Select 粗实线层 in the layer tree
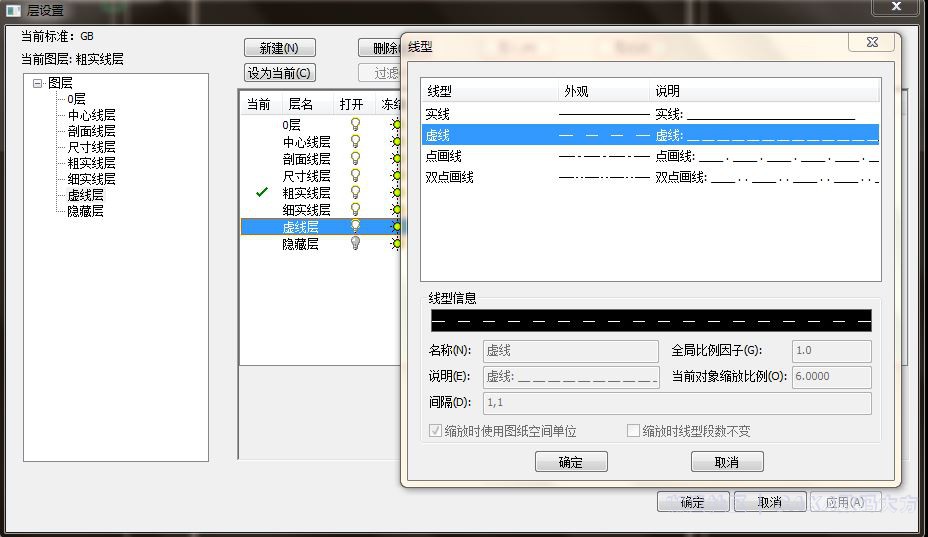 coord(91,163)
